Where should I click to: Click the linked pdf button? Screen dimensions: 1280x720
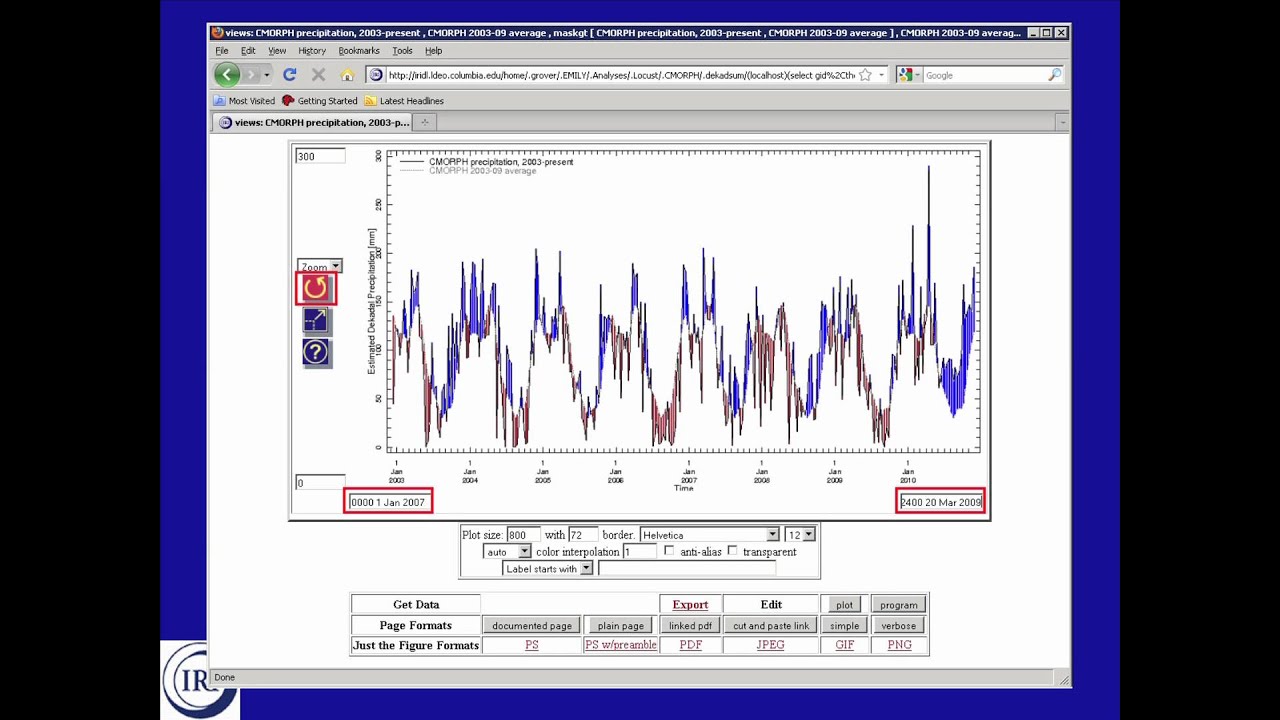[x=690, y=626]
